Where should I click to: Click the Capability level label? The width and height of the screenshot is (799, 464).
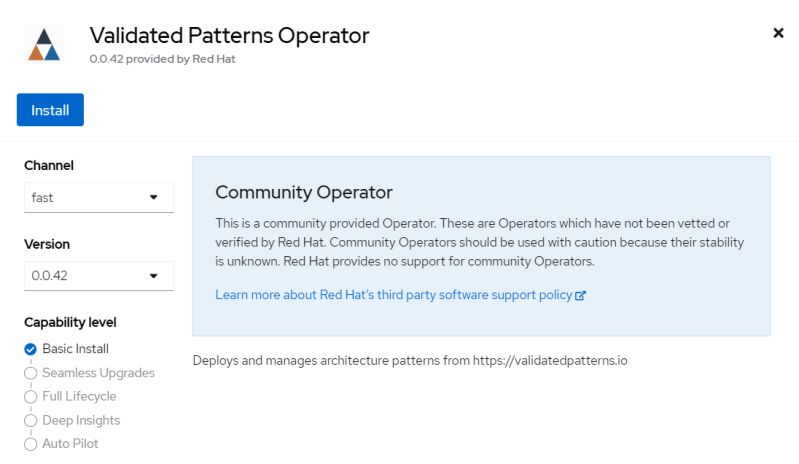(x=70, y=322)
